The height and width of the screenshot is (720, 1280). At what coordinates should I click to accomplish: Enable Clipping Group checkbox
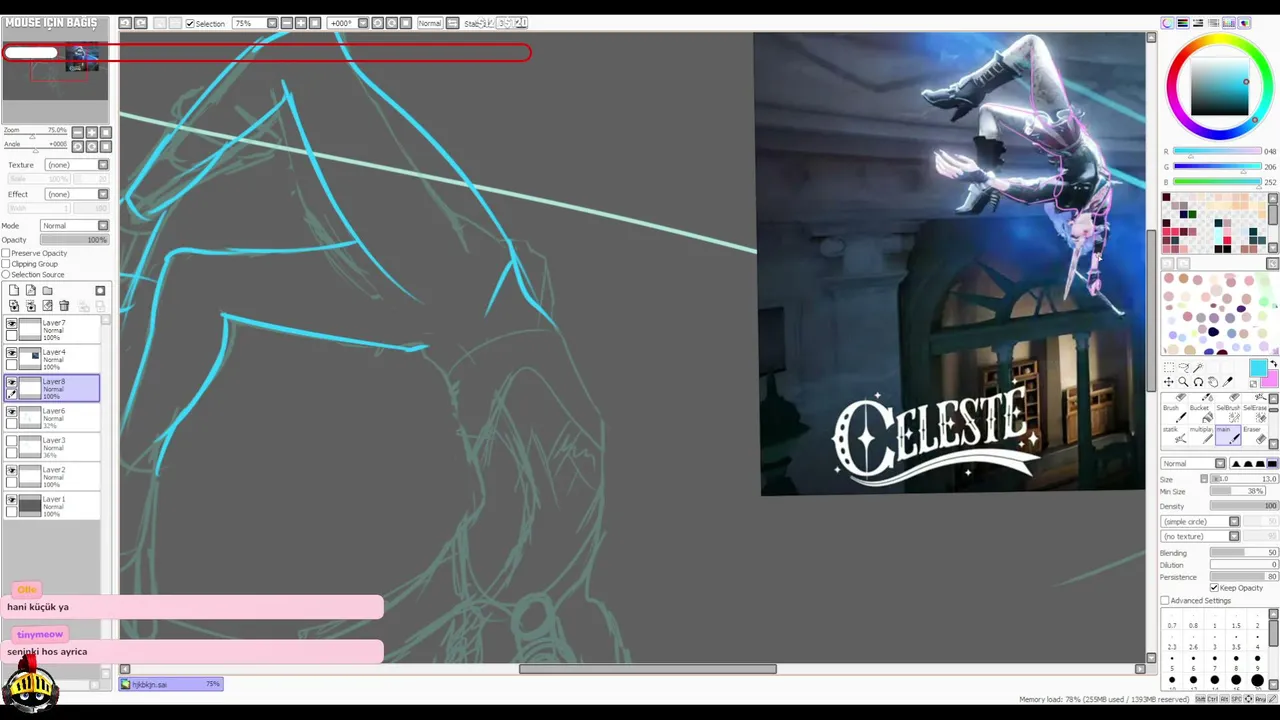click(x=6, y=264)
